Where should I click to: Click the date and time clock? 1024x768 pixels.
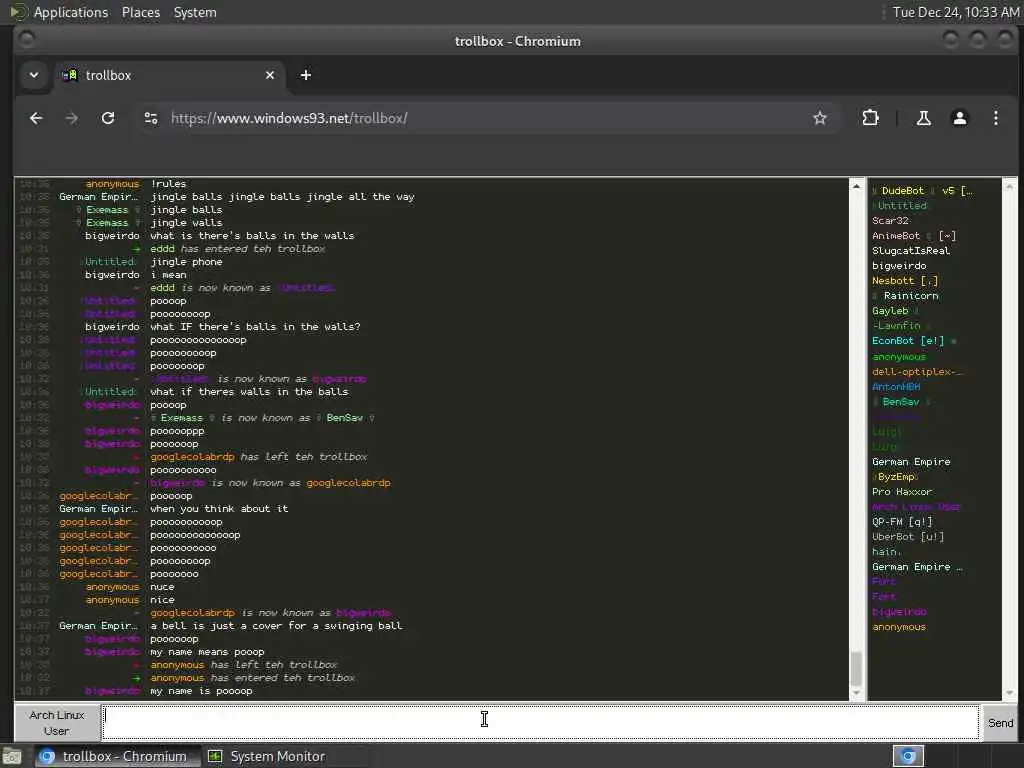click(x=955, y=12)
